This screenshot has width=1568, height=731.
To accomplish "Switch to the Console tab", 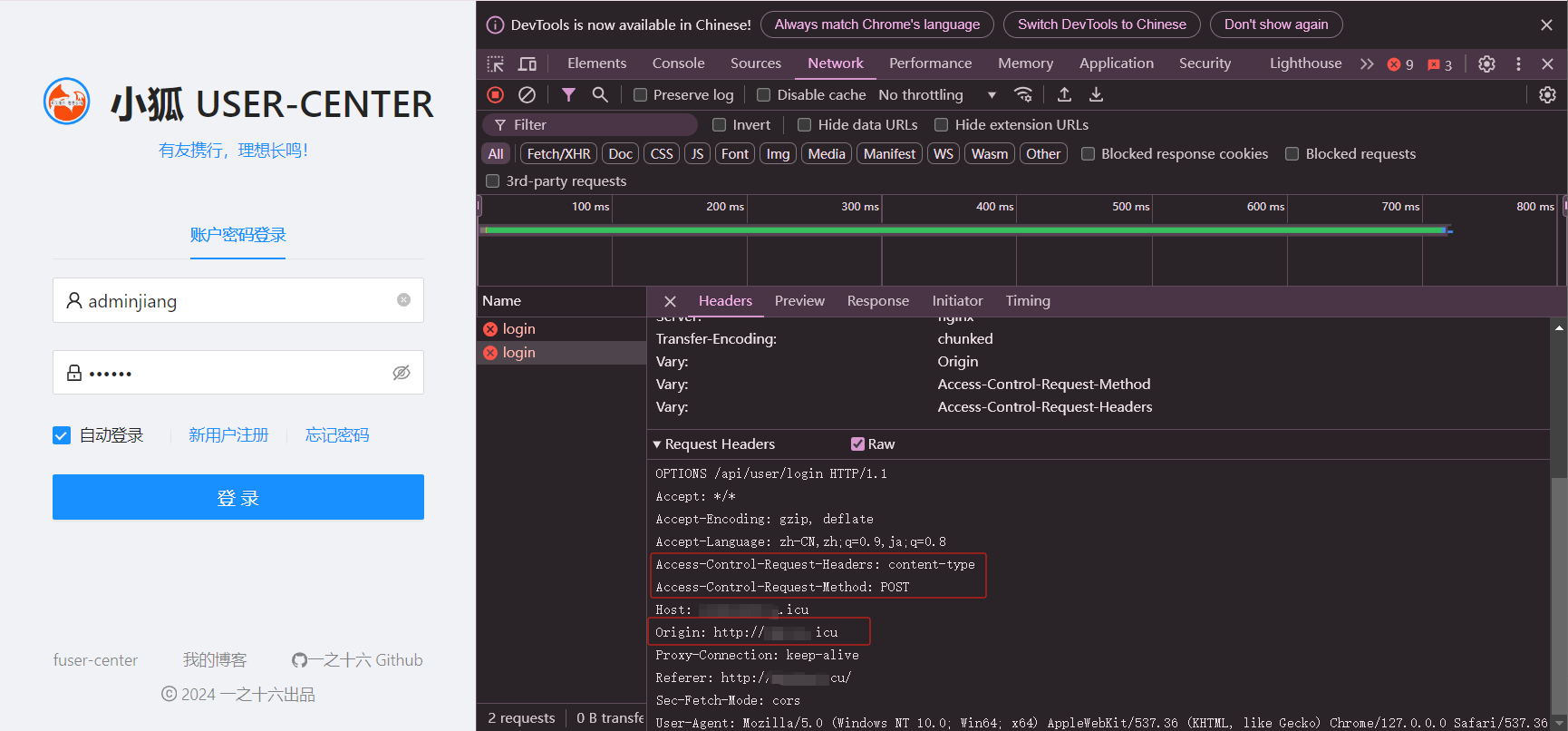I will click(x=678, y=63).
